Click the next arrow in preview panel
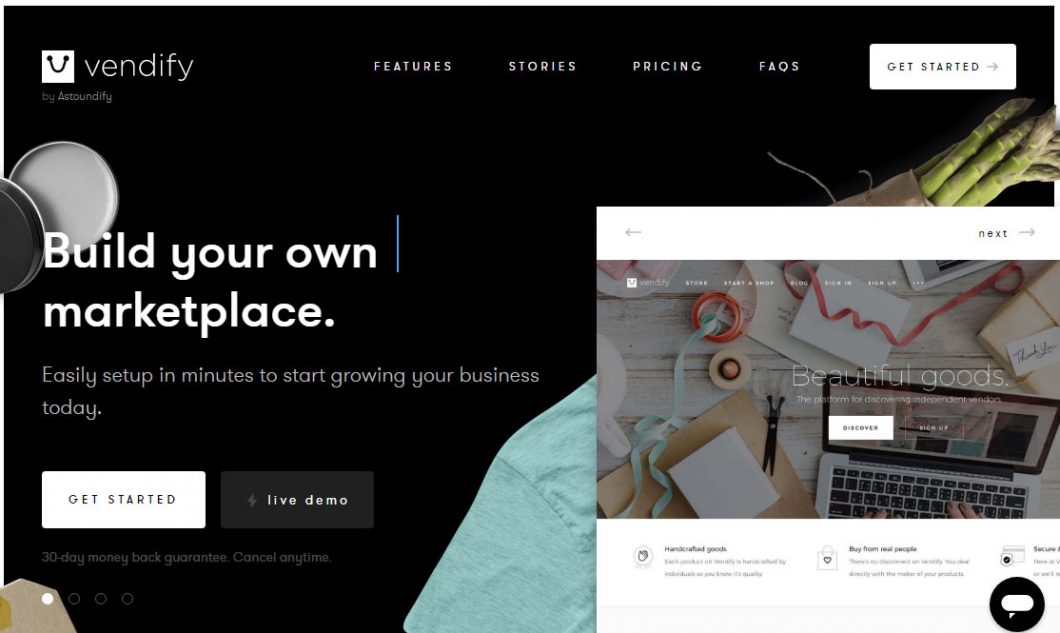1060x633 pixels. tap(1027, 232)
